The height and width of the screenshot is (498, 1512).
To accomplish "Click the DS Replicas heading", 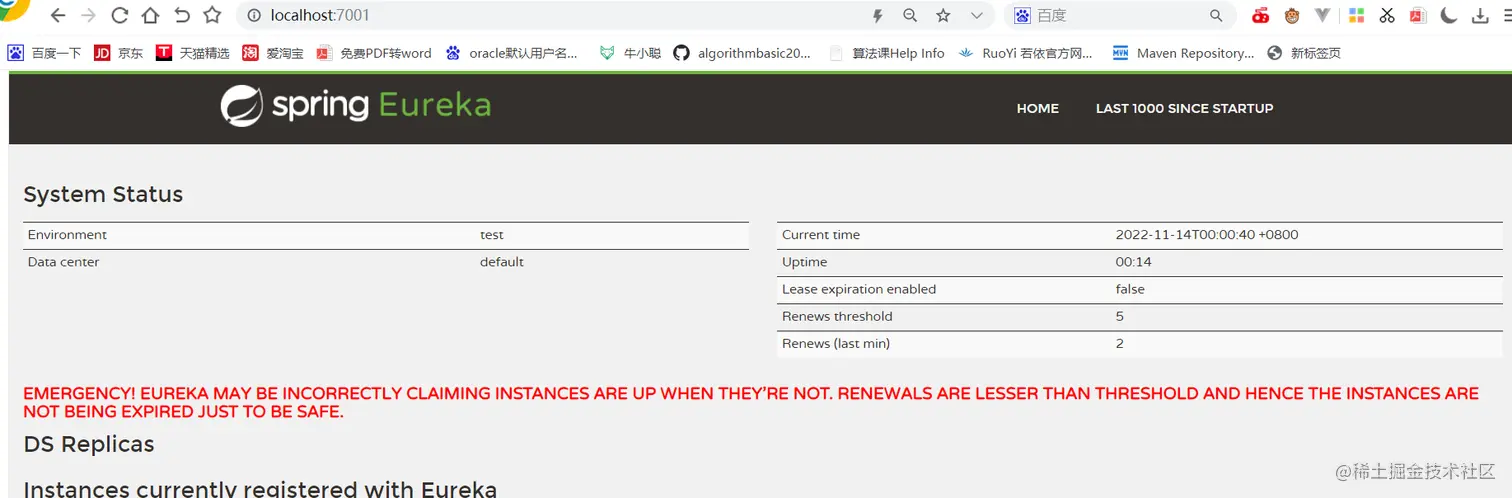I will (89, 444).
